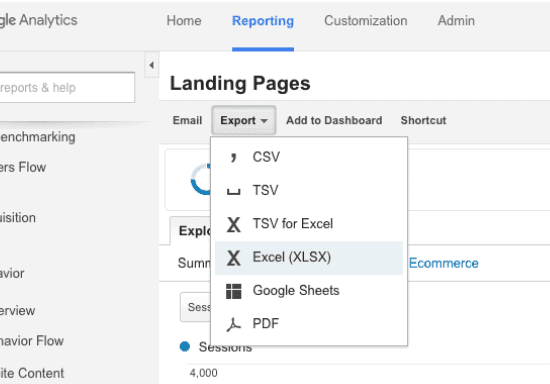Open Behavior Overview in the sidebar
Screen dimensions: 550x384
point(17,310)
